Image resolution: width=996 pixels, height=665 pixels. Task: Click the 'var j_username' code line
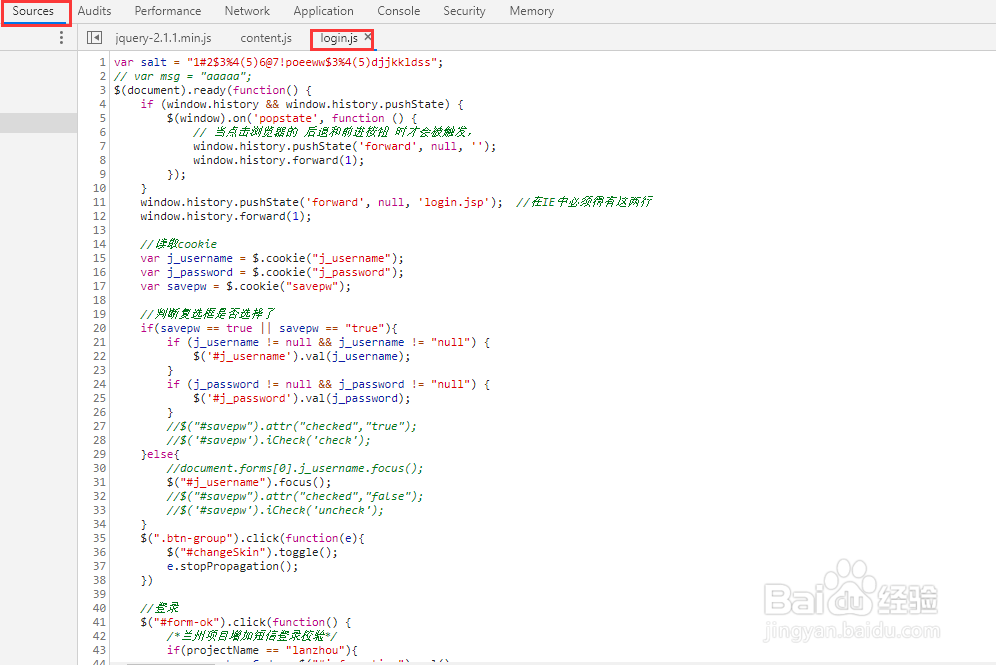272,258
